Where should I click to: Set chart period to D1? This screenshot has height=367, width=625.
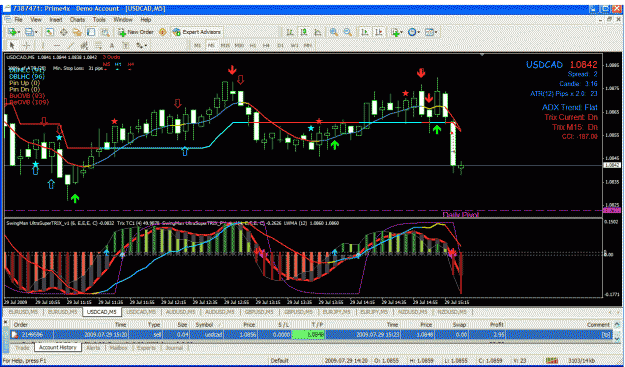click(x=281, y=45)
